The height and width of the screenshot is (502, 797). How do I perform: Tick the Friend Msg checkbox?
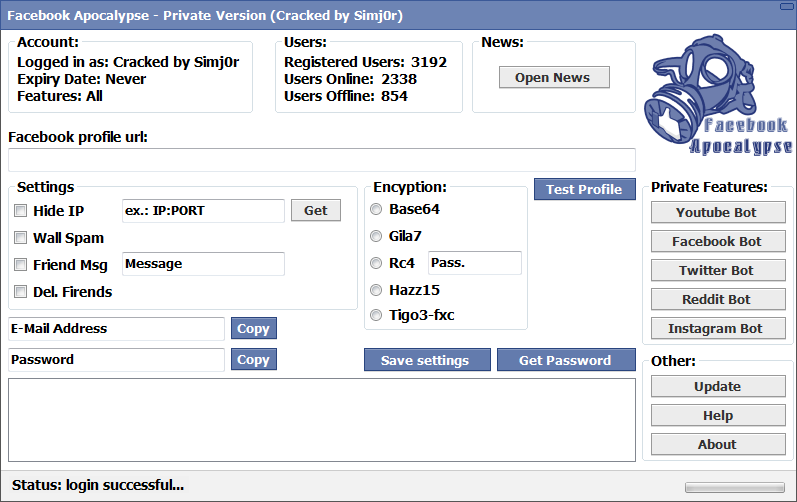point(20,265)
